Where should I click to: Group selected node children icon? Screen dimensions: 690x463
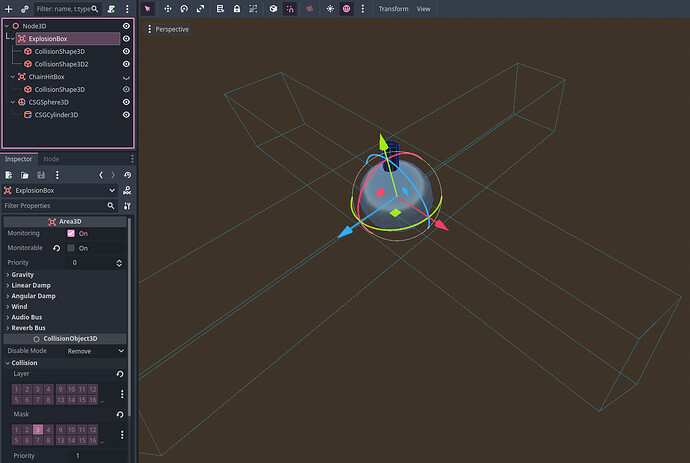click(x=253, y=9)
